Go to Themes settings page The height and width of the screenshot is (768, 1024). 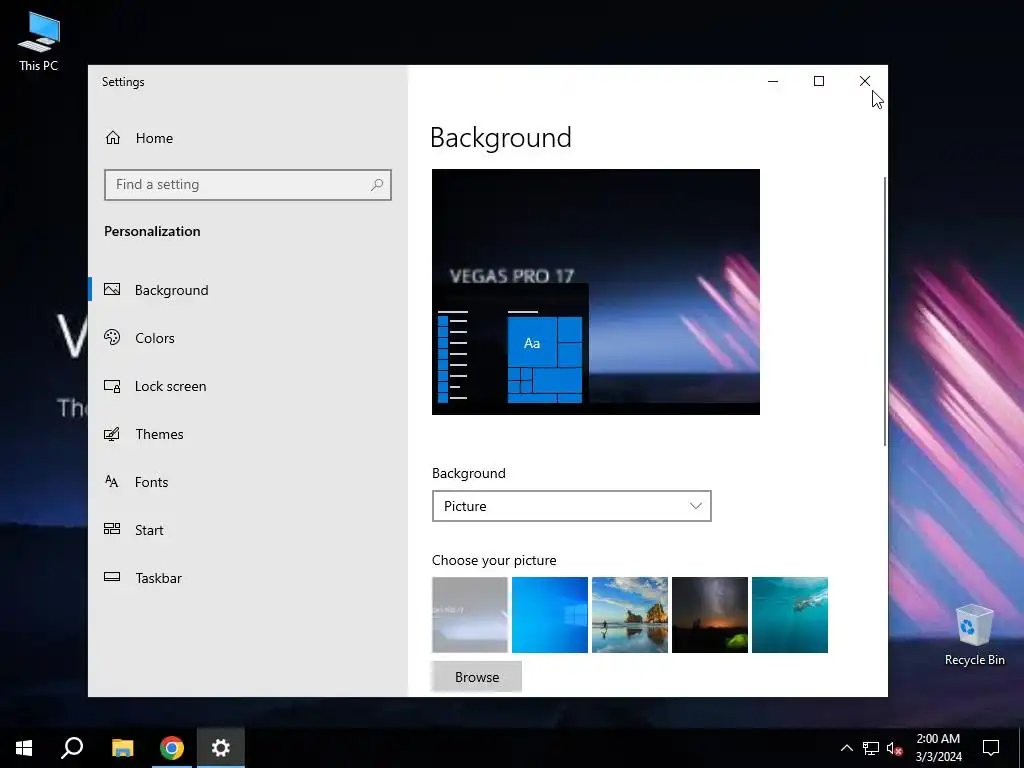point(248,434)
